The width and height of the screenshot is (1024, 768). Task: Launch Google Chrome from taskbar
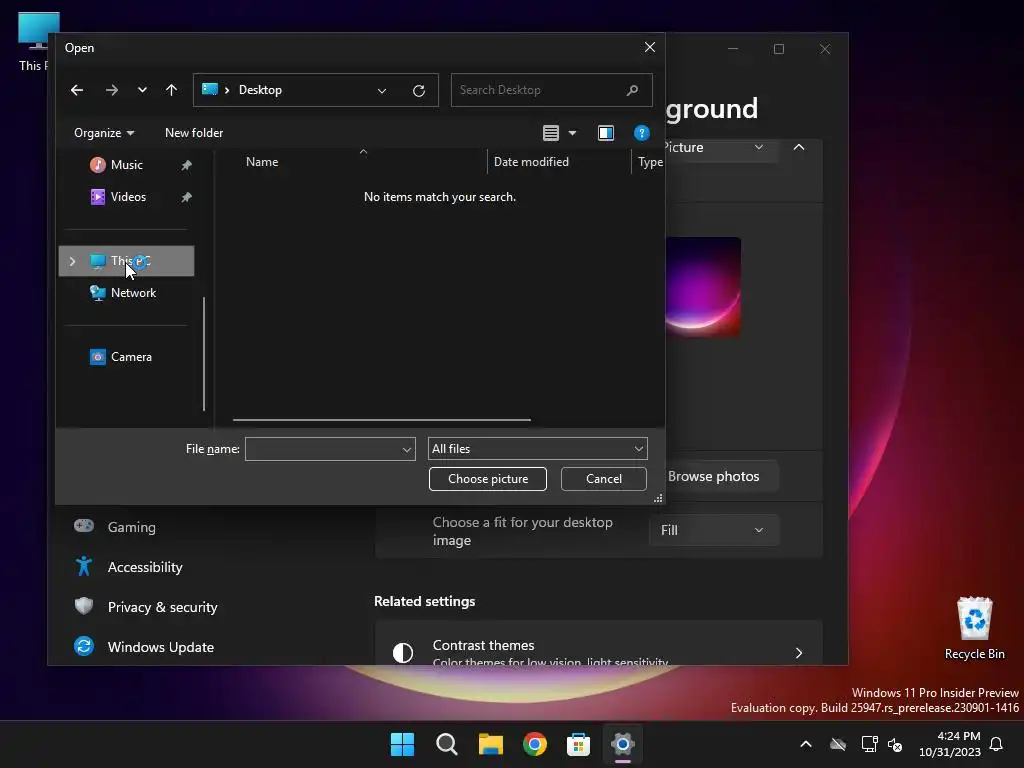point(535,744)
